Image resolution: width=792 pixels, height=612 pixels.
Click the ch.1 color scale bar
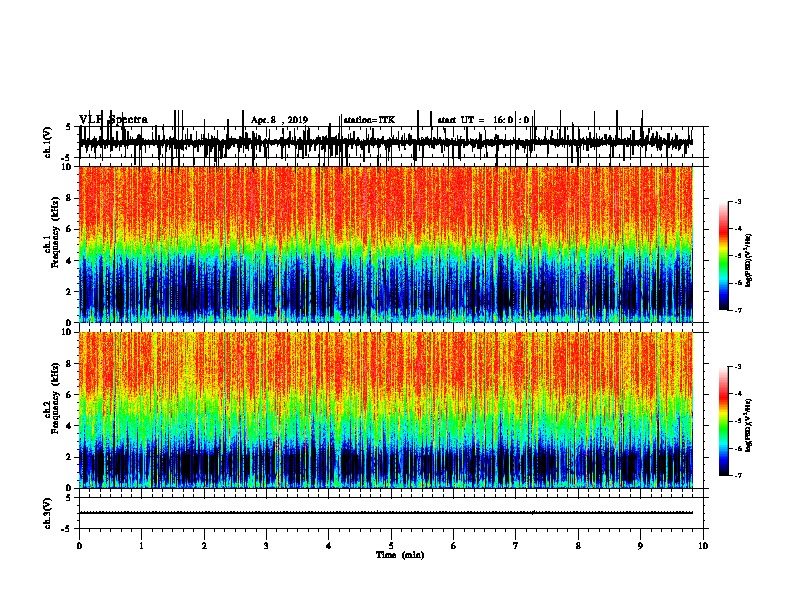pos(723,256)
